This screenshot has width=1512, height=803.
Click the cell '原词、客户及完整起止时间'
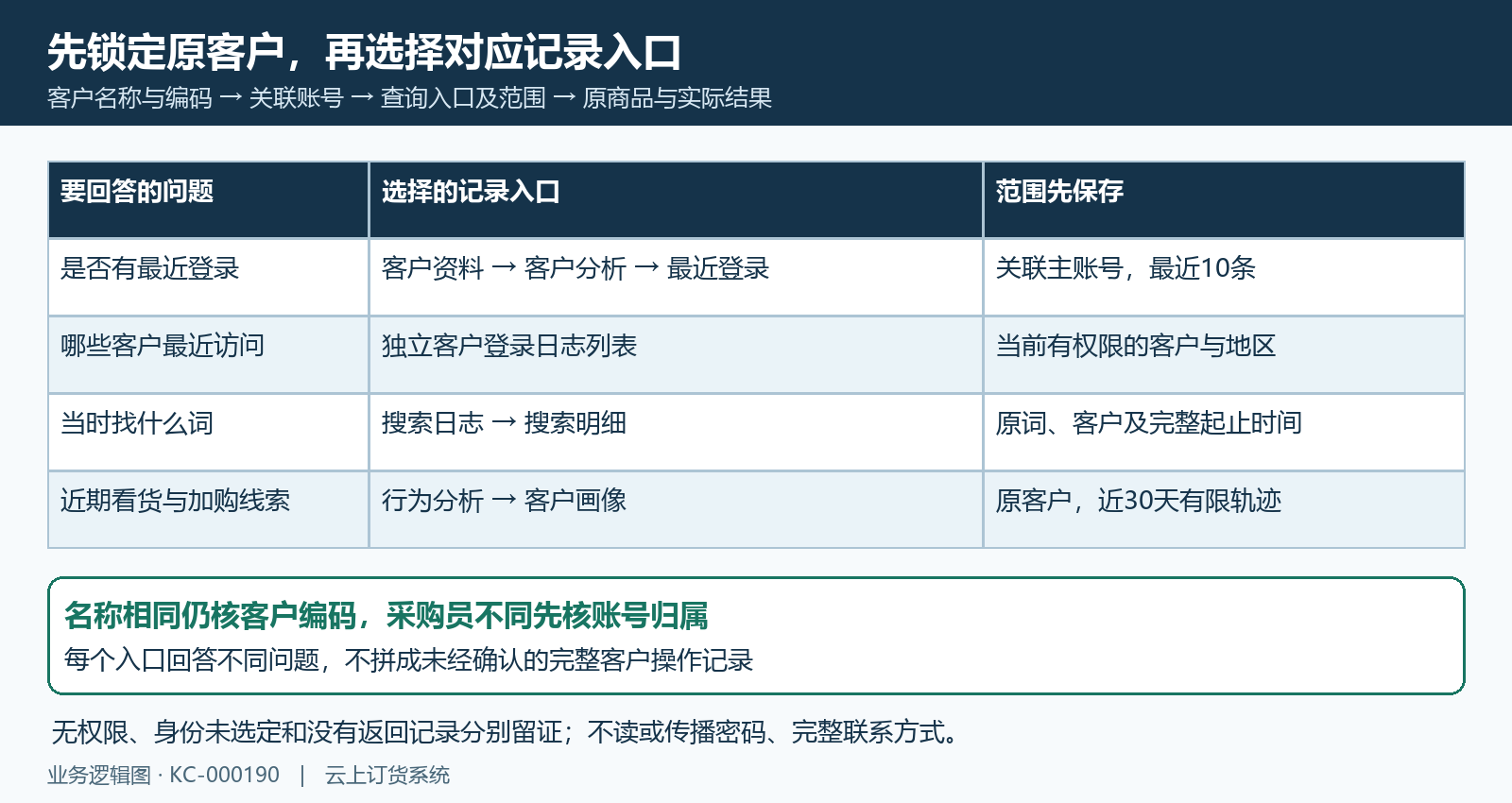(1224, 432)
